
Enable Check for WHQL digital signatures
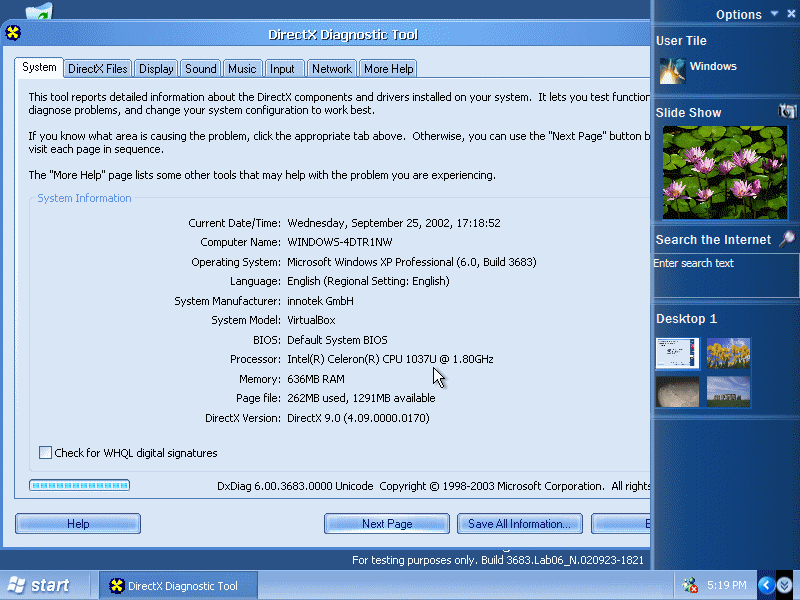pos(45,453)
